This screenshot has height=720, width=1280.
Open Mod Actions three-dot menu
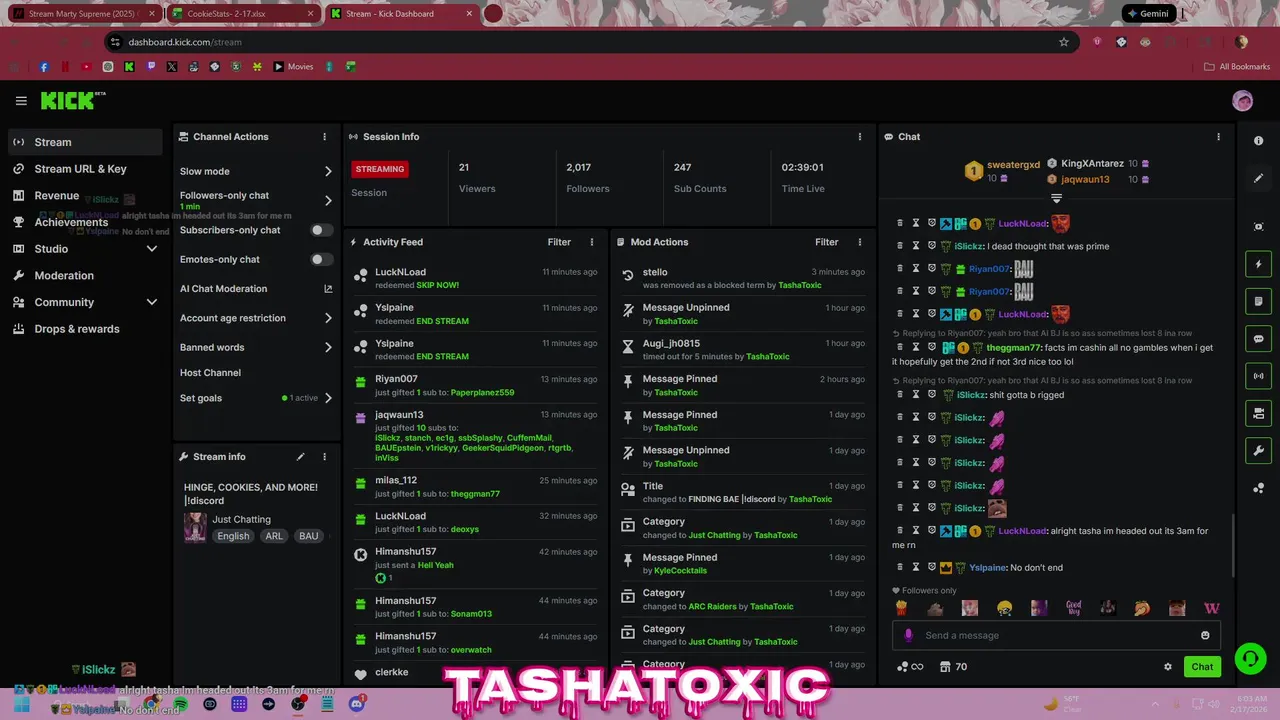860,242
